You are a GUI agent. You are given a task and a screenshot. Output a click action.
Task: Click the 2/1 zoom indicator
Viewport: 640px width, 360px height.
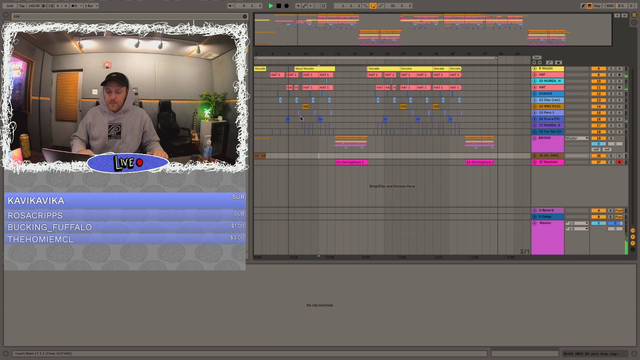(524, 251)
